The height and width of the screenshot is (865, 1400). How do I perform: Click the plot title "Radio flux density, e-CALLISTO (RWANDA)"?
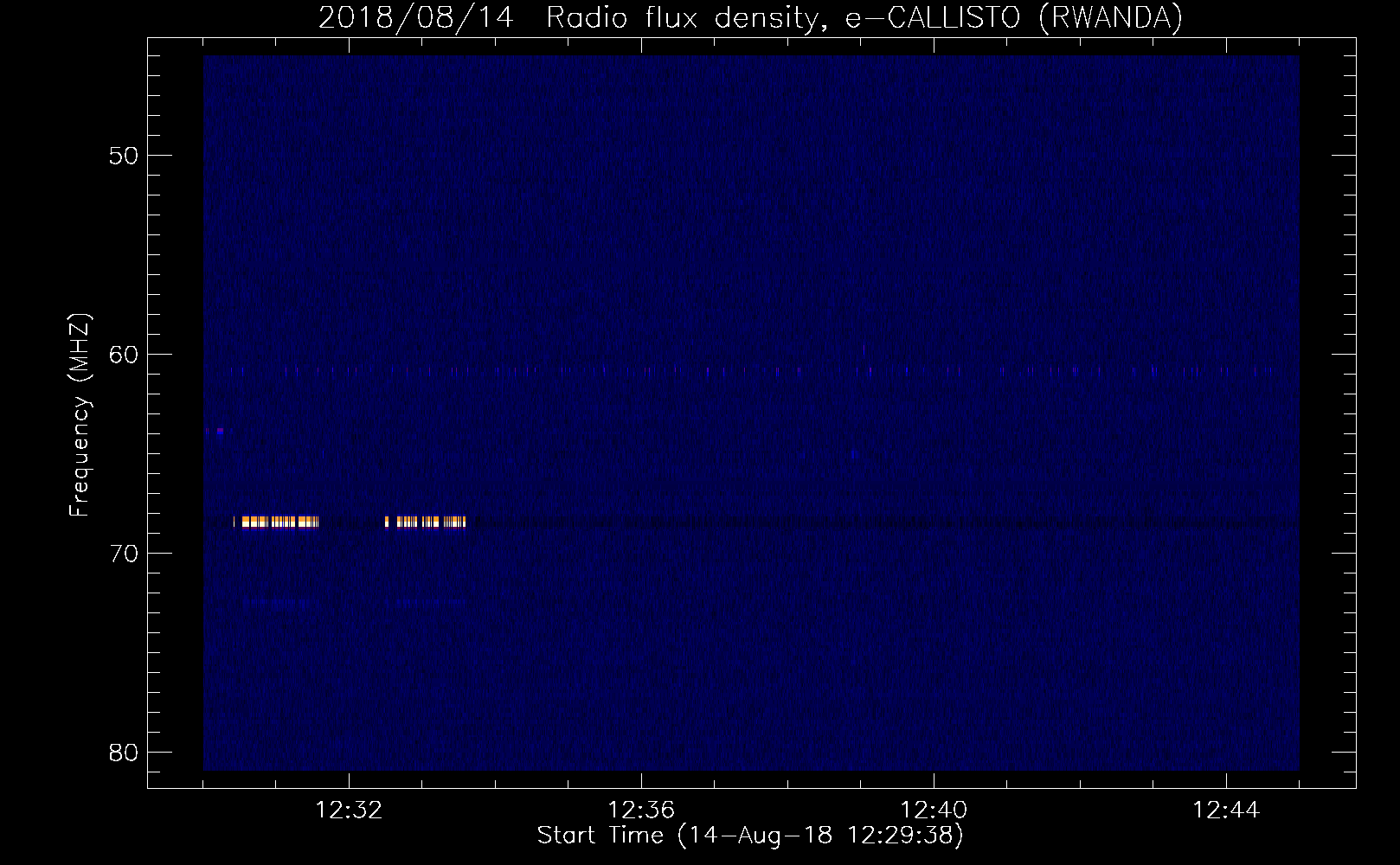pyautogui.click(x=864, y=17)
